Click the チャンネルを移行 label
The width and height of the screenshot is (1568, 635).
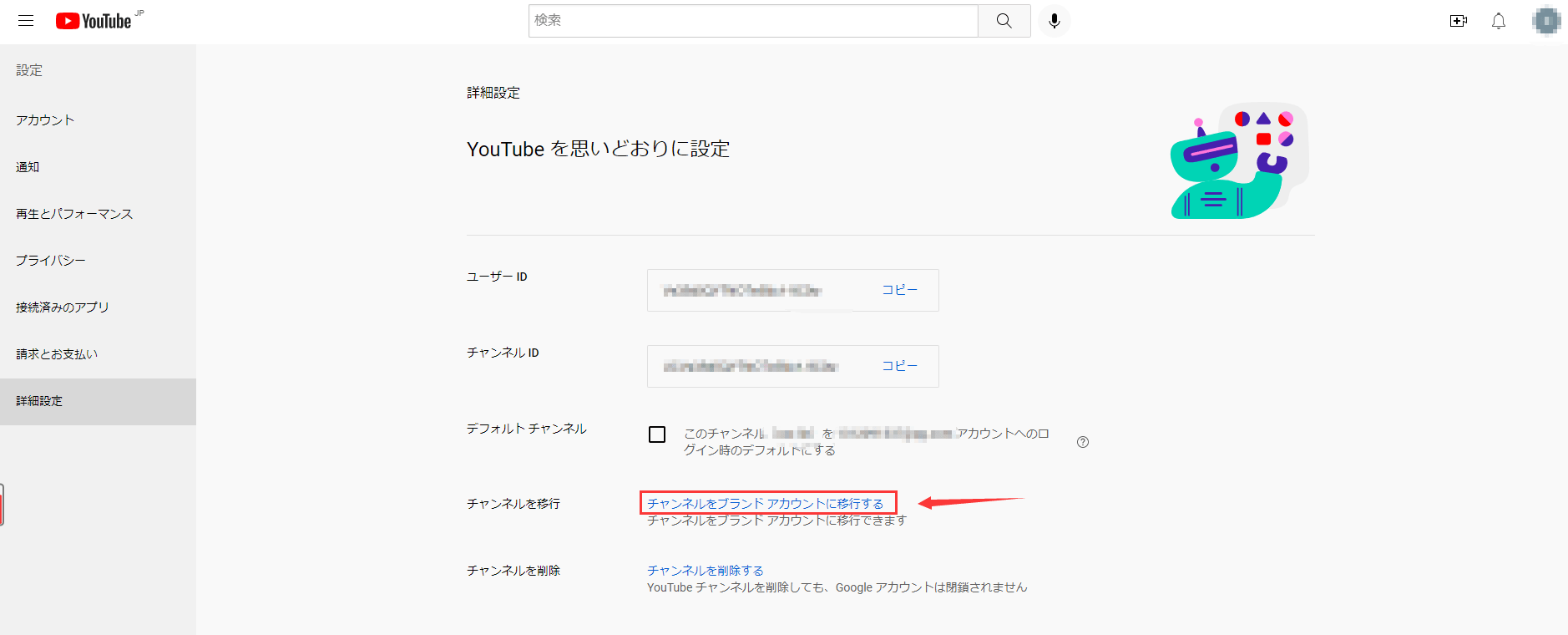point(513,504)
